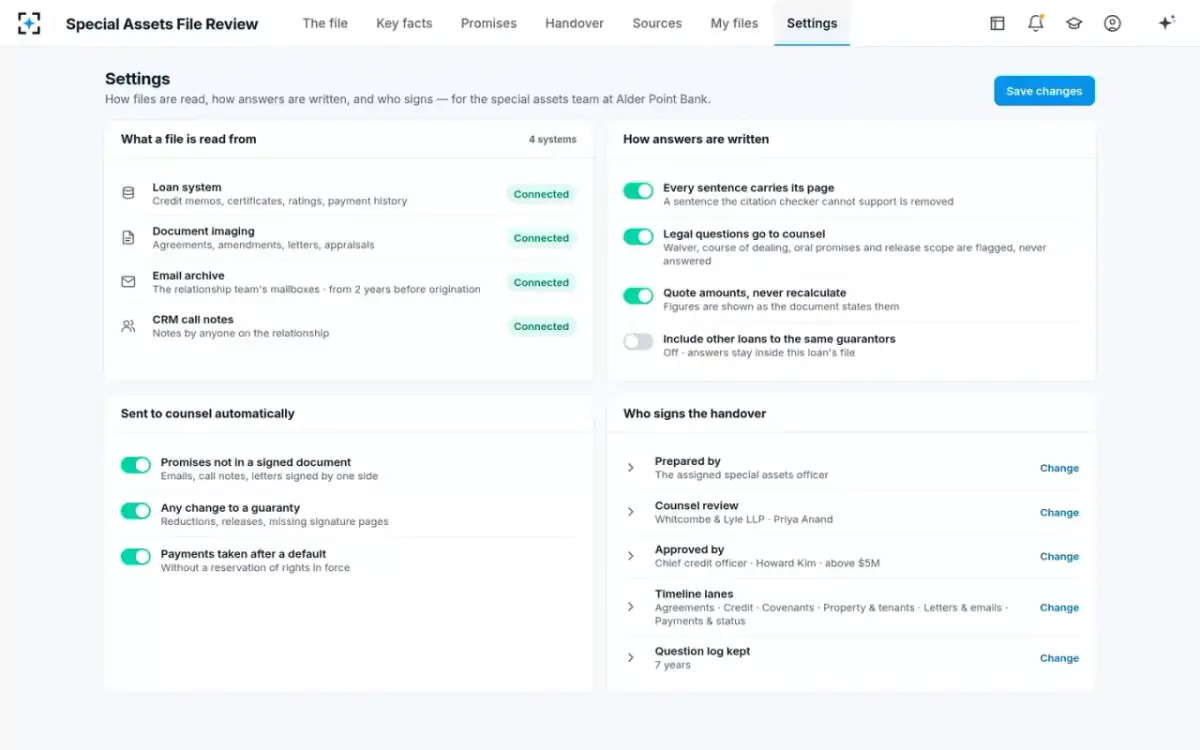The image size is (1200, 750).
Task: Open The file tab
Action: point(325,23)
